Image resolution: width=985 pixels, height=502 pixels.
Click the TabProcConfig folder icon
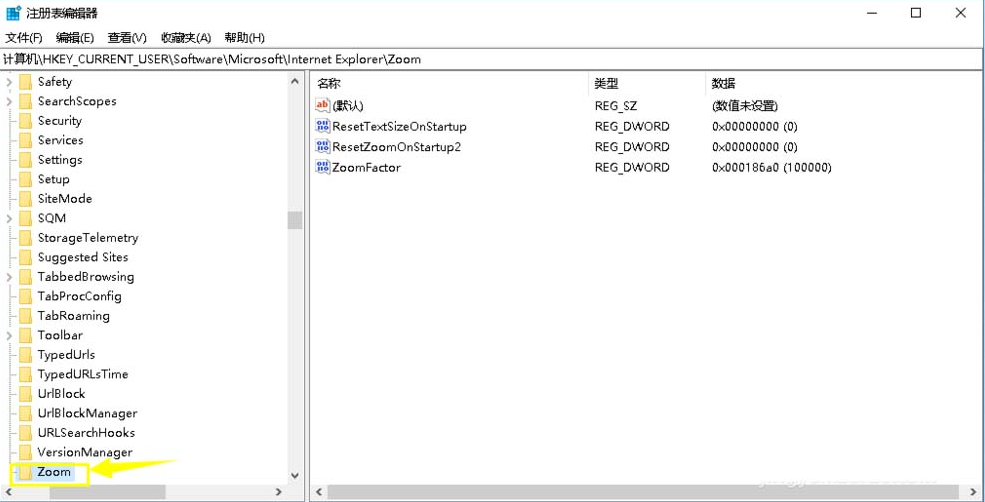click(25, 296)
